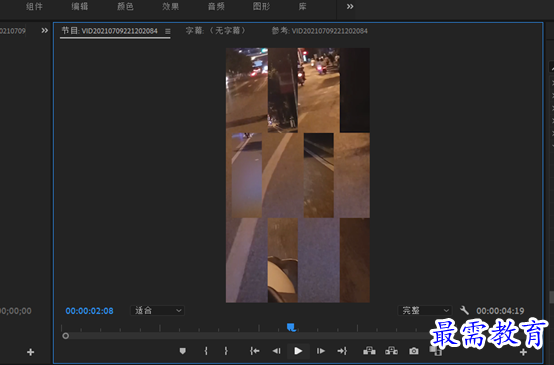Screen dimensions: 554x365
Task: Mark out point with right brace
Action: point(226,351)
